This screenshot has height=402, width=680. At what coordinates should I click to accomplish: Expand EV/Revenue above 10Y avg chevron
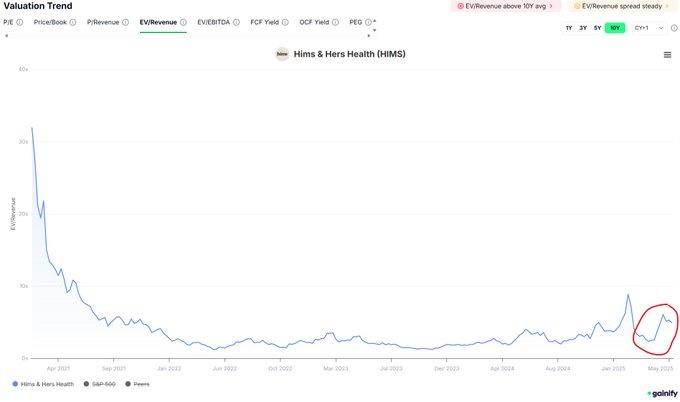click(551, 6)
